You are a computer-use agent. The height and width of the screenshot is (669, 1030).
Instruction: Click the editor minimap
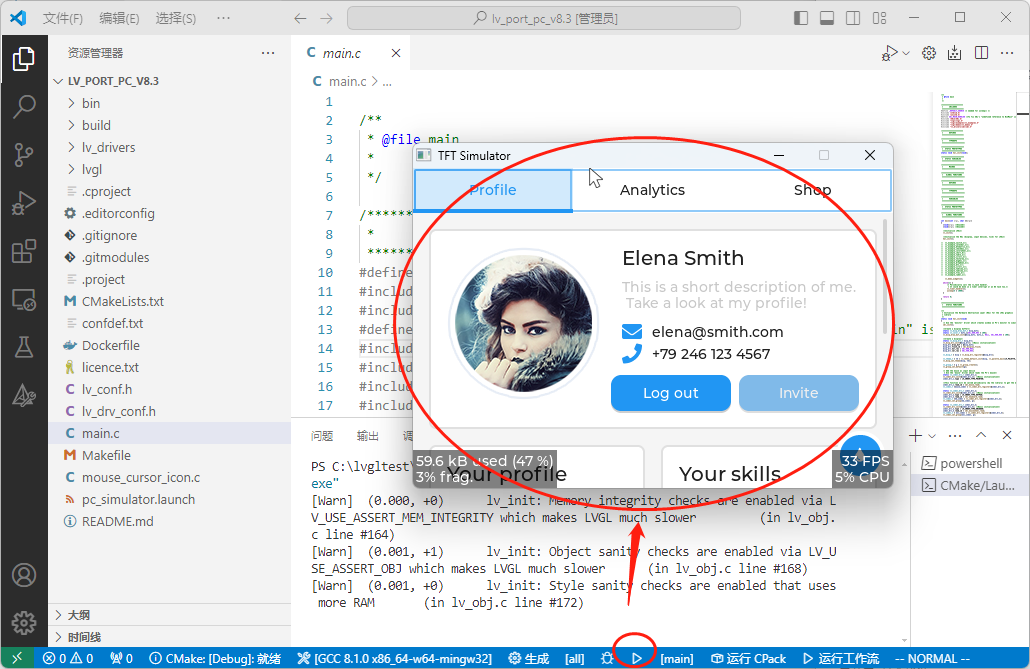coord(973,255)
